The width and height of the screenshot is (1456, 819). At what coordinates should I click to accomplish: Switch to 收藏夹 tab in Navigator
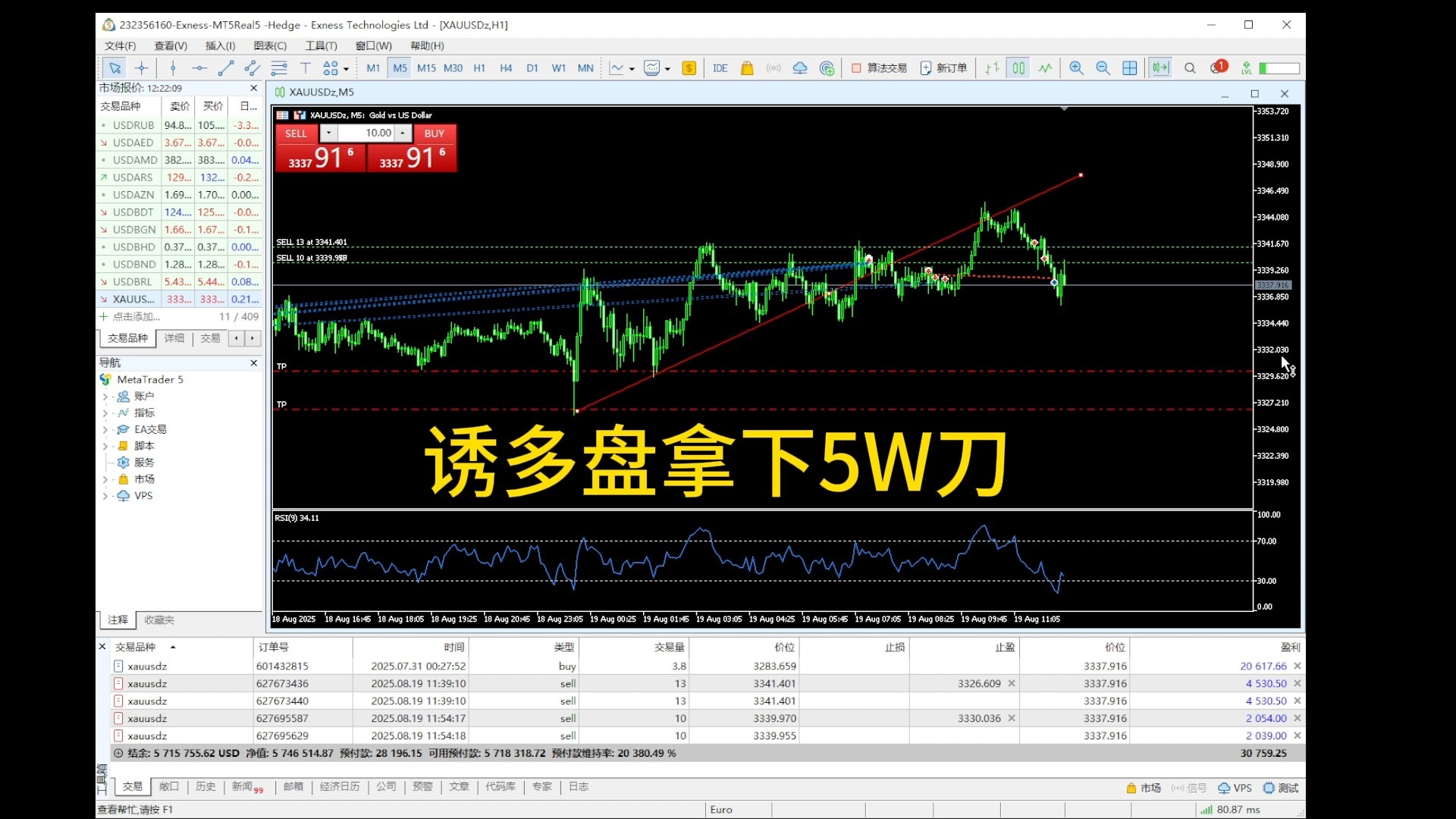pyautogui.click(x=159, y=620)
